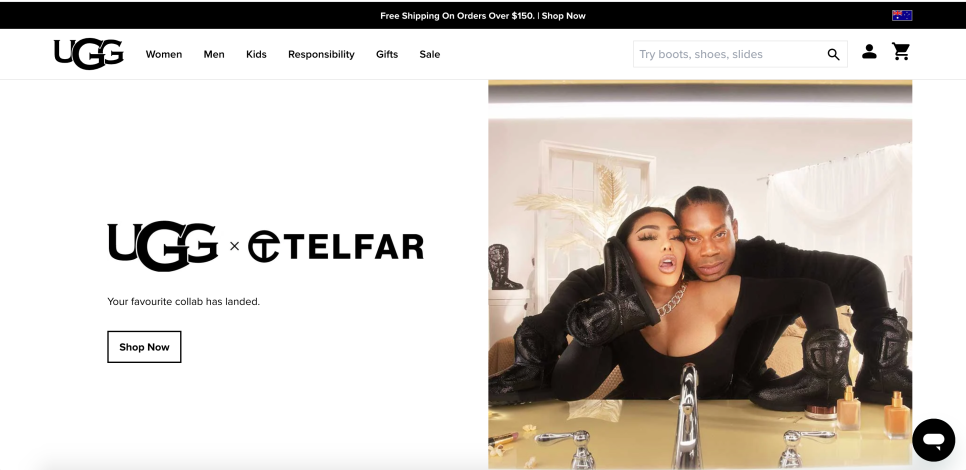The height and width of the screenshot is (470, 966).
Task: Open the account profile icon
Action: (869, 52)
